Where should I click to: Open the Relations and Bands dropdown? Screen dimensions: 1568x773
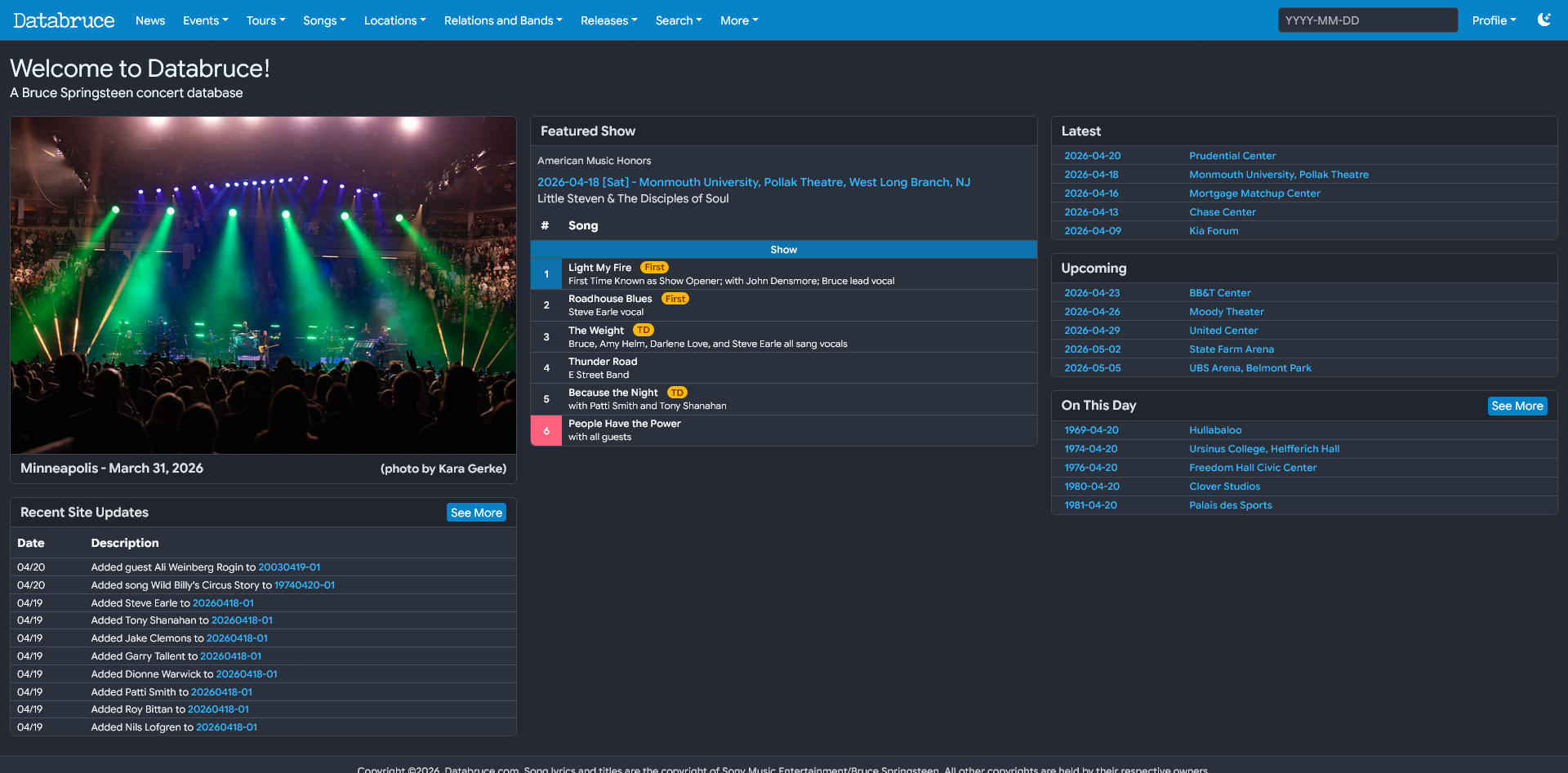pyautogui.click(x=503, y=20)
